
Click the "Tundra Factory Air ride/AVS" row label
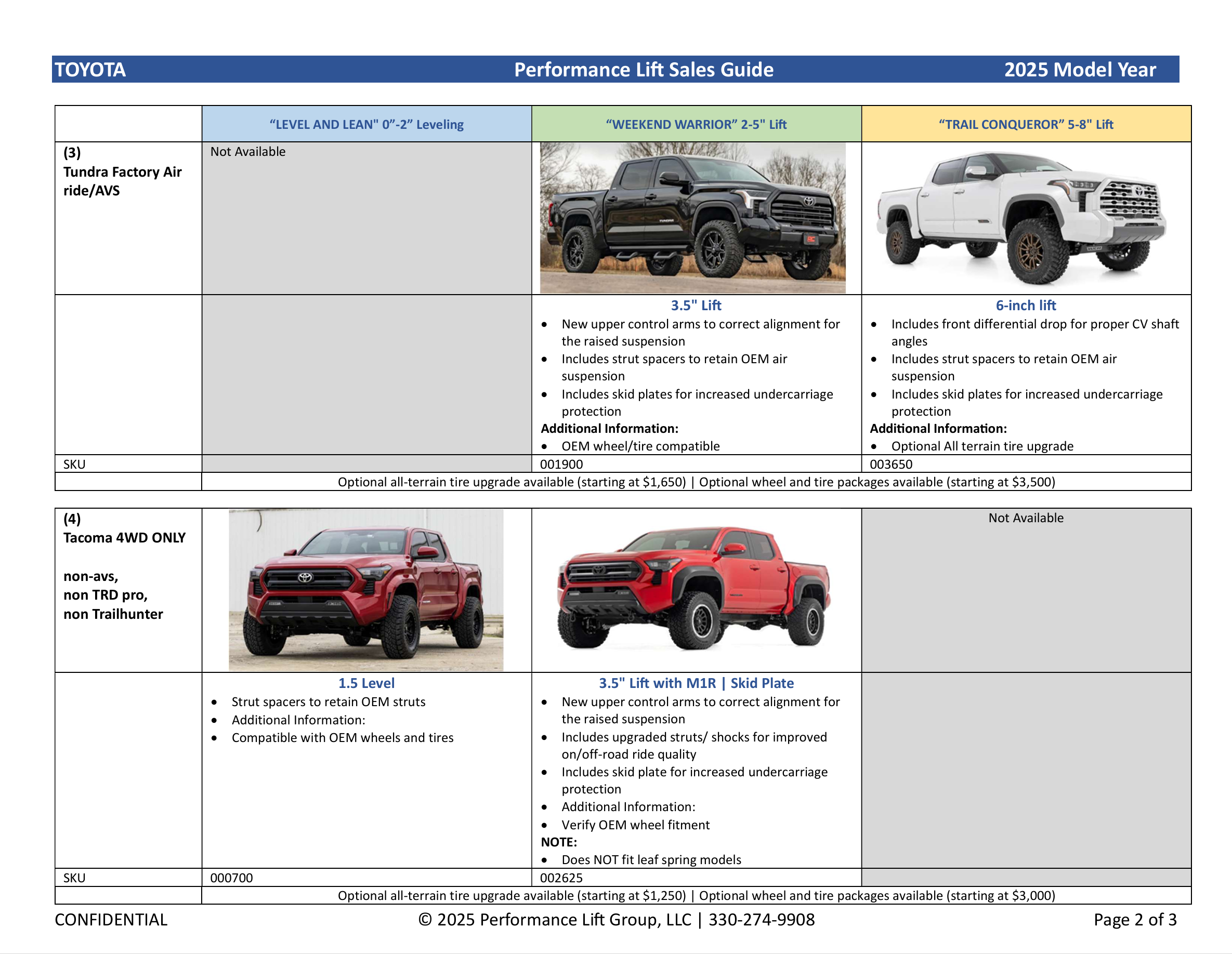pos(122,181)
